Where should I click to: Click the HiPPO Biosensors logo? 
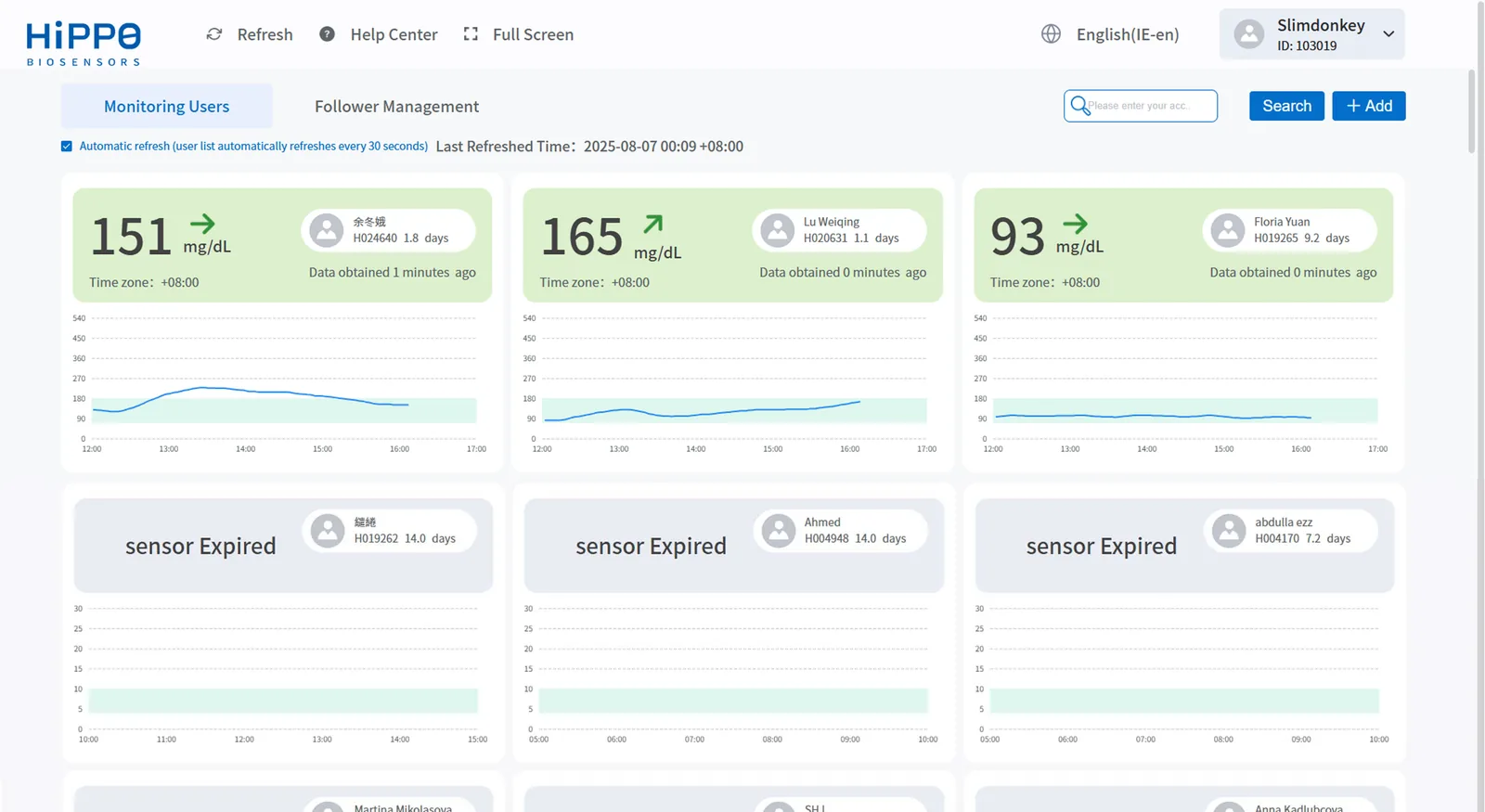pyautogui.click(x=84, y=44)
